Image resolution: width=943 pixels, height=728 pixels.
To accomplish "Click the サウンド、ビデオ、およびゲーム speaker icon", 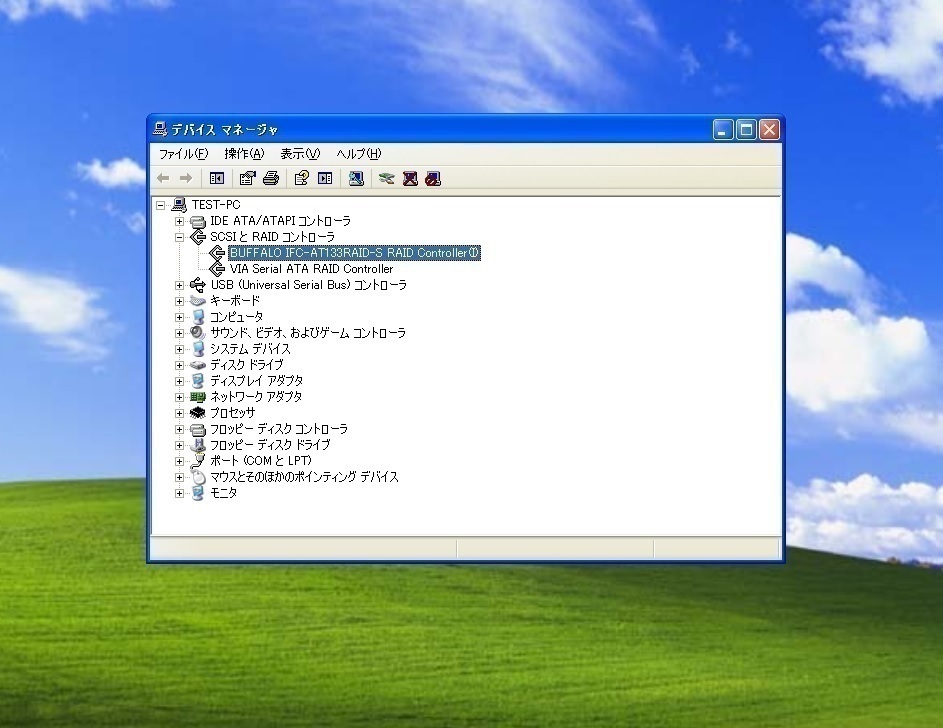I will [x=198, y=333].
